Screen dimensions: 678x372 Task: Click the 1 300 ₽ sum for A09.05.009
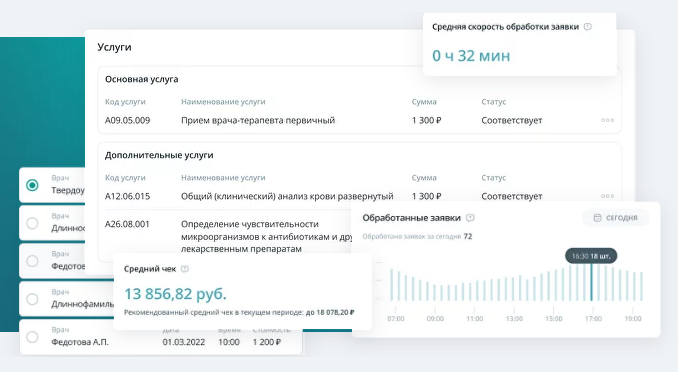click(x=426, y=120)
